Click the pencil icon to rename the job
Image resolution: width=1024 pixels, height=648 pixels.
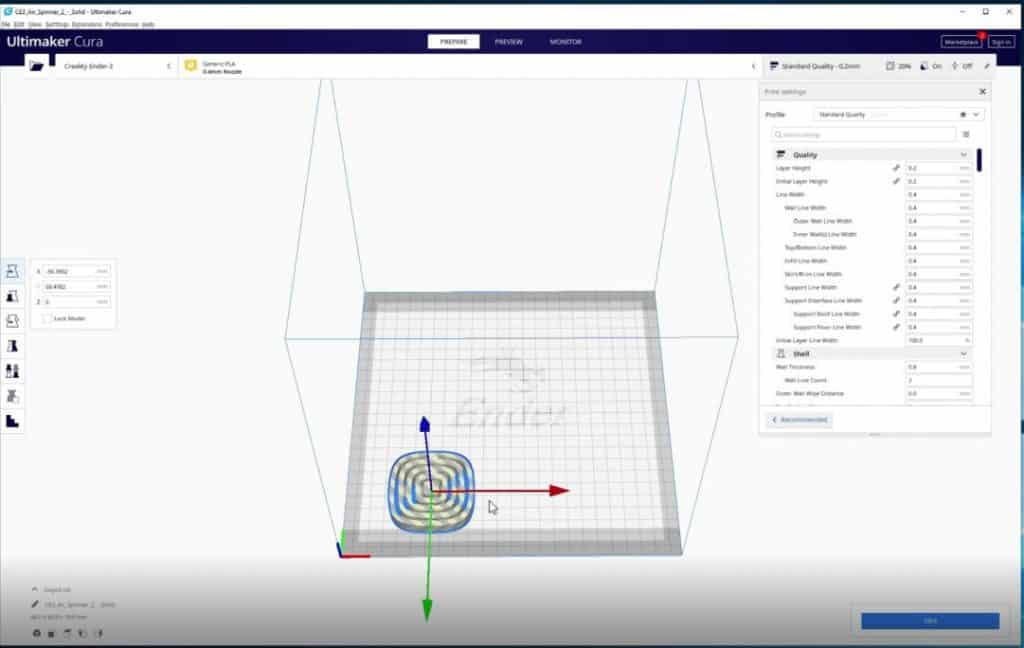[35, 604]
